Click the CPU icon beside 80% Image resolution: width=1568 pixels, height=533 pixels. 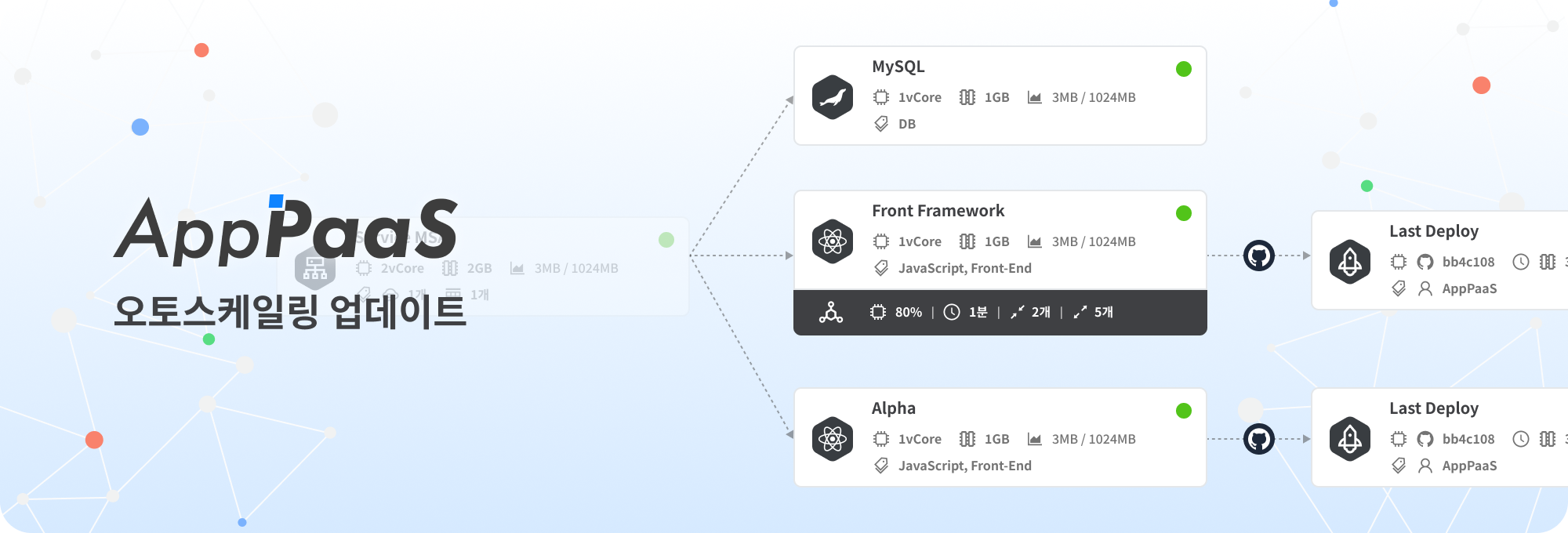[878, 312]
